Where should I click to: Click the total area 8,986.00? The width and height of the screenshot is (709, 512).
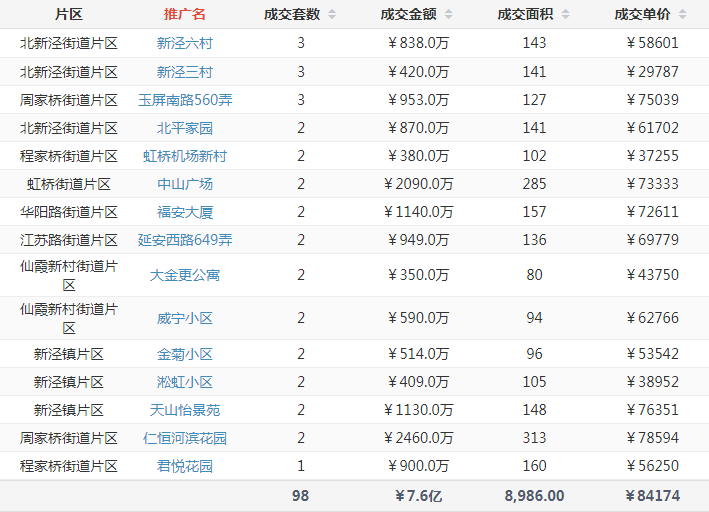point(534,496)
